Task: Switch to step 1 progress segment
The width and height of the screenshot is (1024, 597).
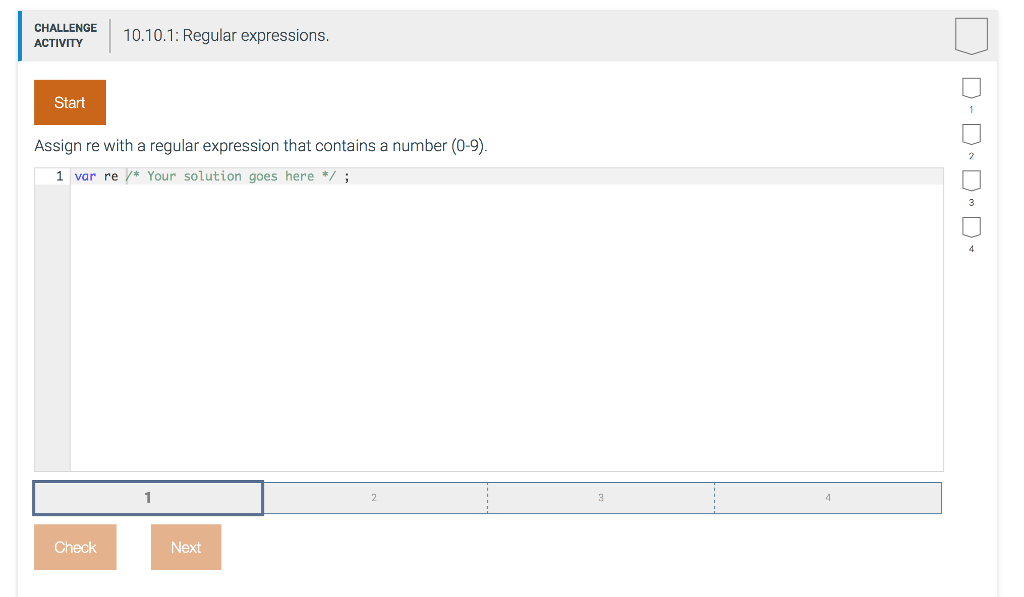Action: pos(147,497)
